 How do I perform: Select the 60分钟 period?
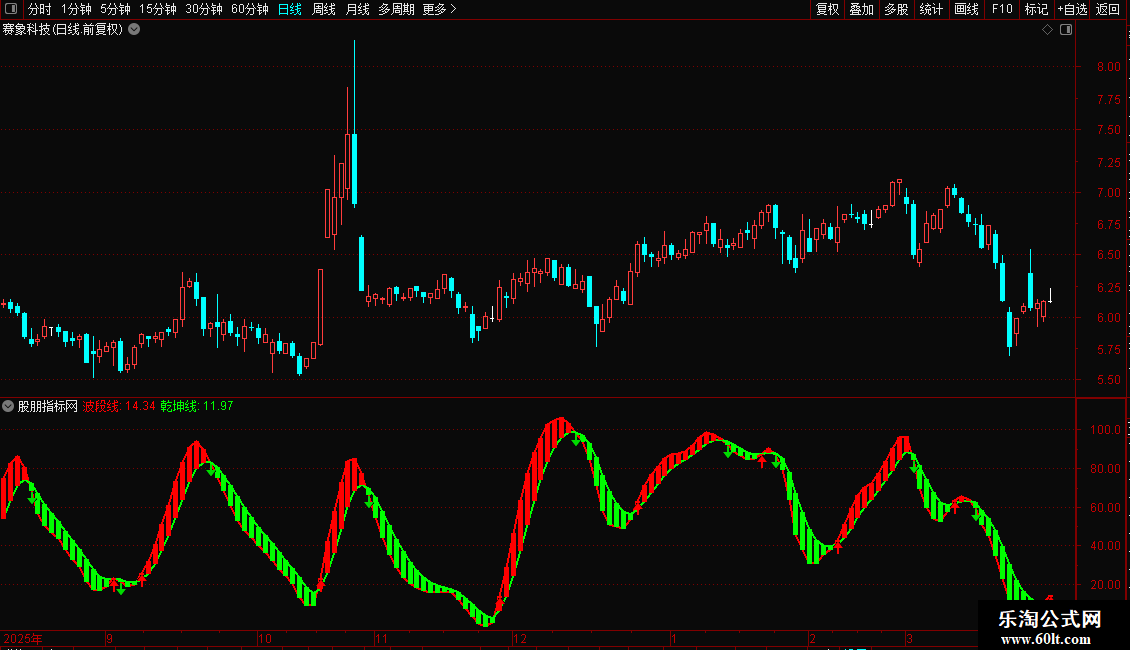click(x=250, y=9)
